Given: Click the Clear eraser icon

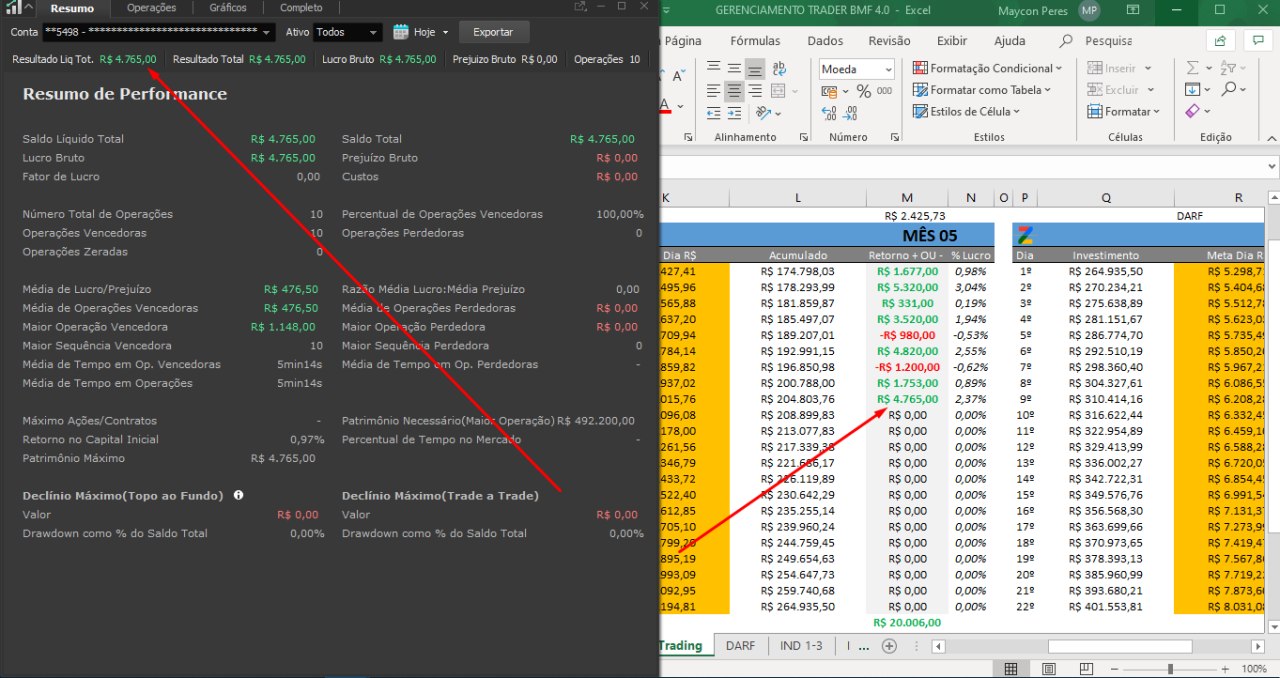Looking at the screenshot, I should tap(1192, 111).
